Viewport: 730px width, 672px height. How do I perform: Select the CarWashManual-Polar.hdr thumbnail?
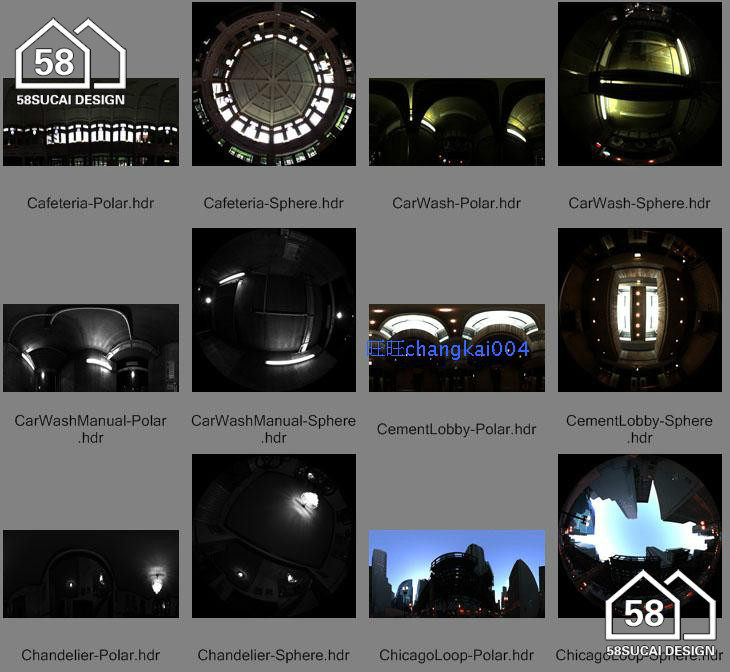click(91, 348)
